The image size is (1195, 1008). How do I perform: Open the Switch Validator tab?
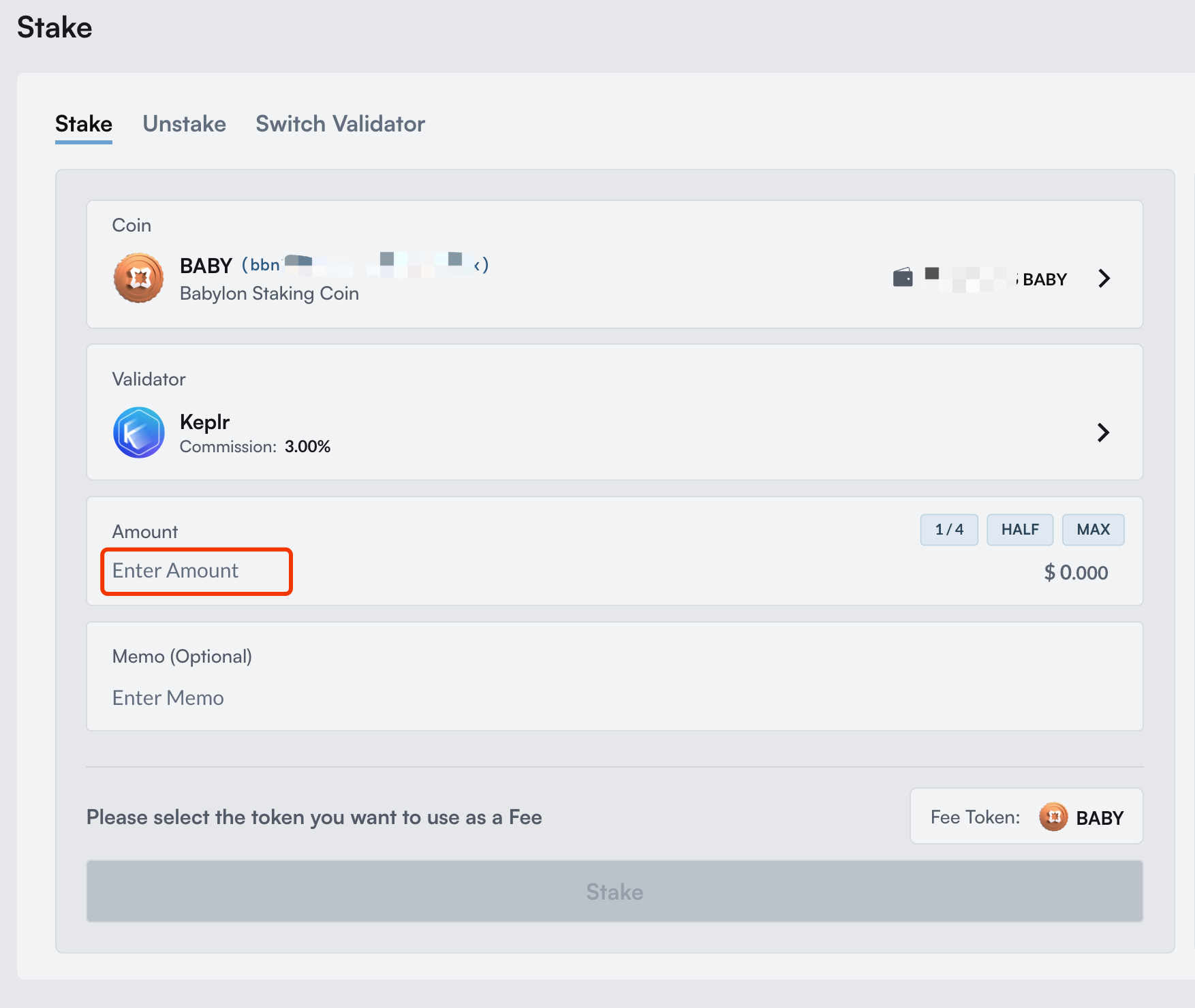click(340, 124)
